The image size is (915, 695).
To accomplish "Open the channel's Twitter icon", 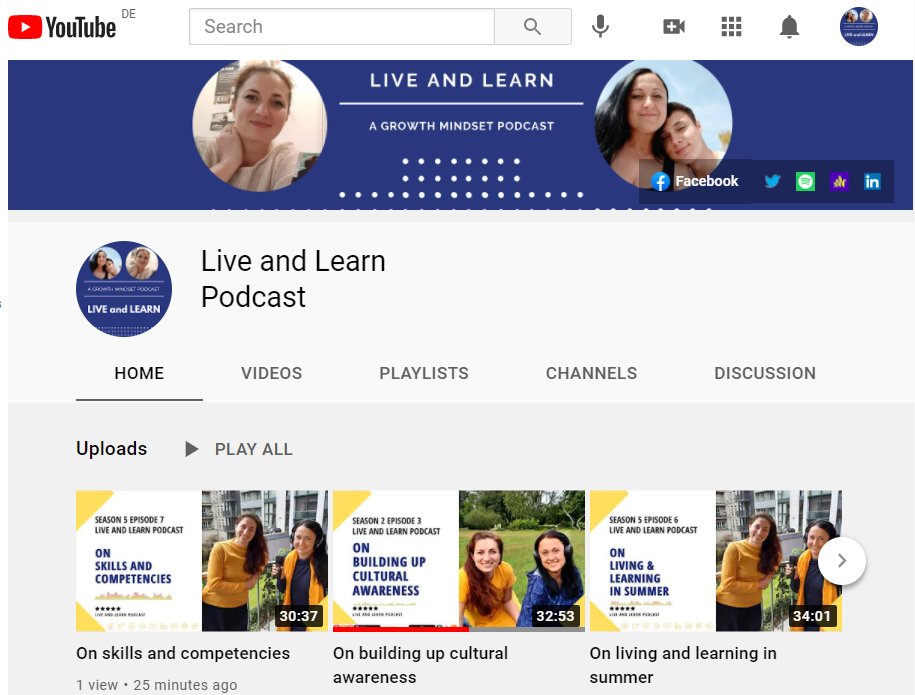I will [x=771, y=181].
